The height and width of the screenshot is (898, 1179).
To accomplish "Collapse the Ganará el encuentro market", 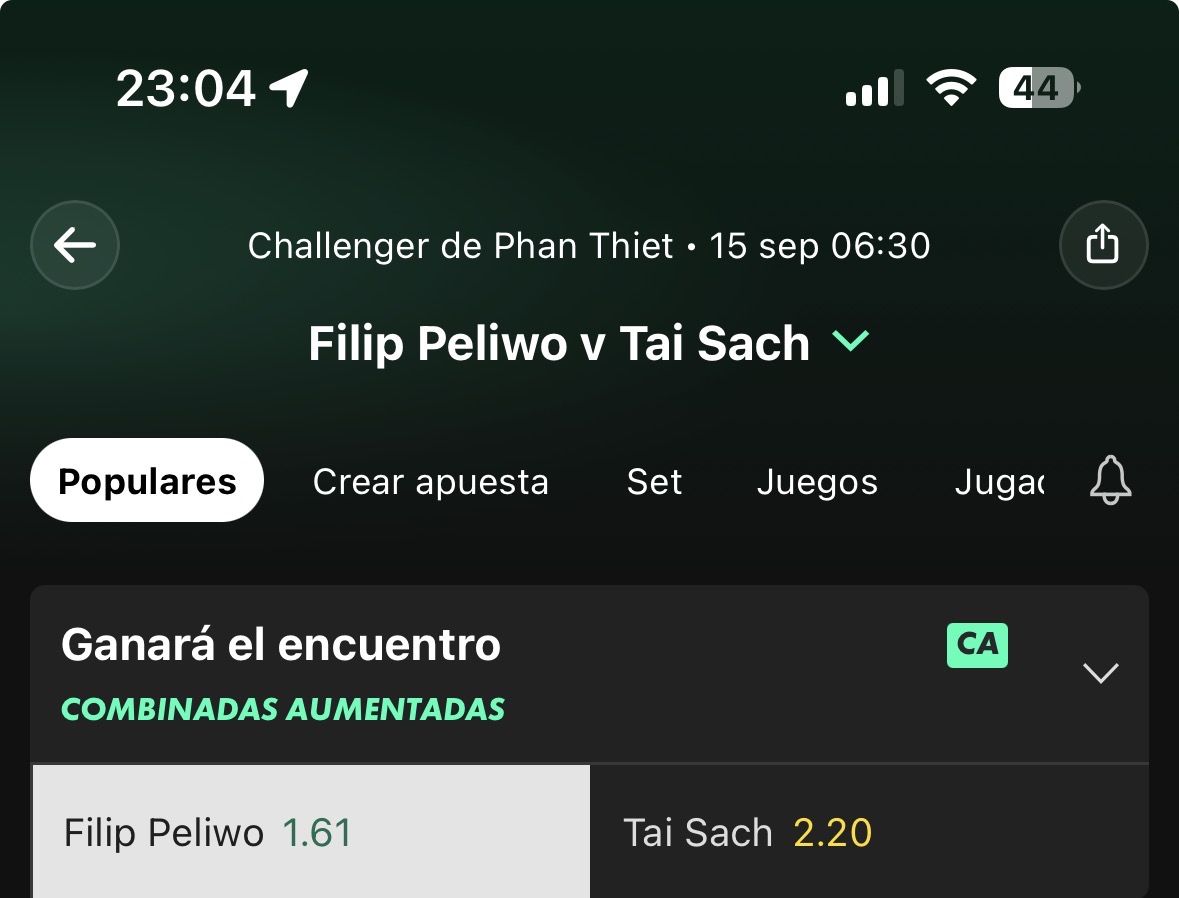I will click(1100, 672).
